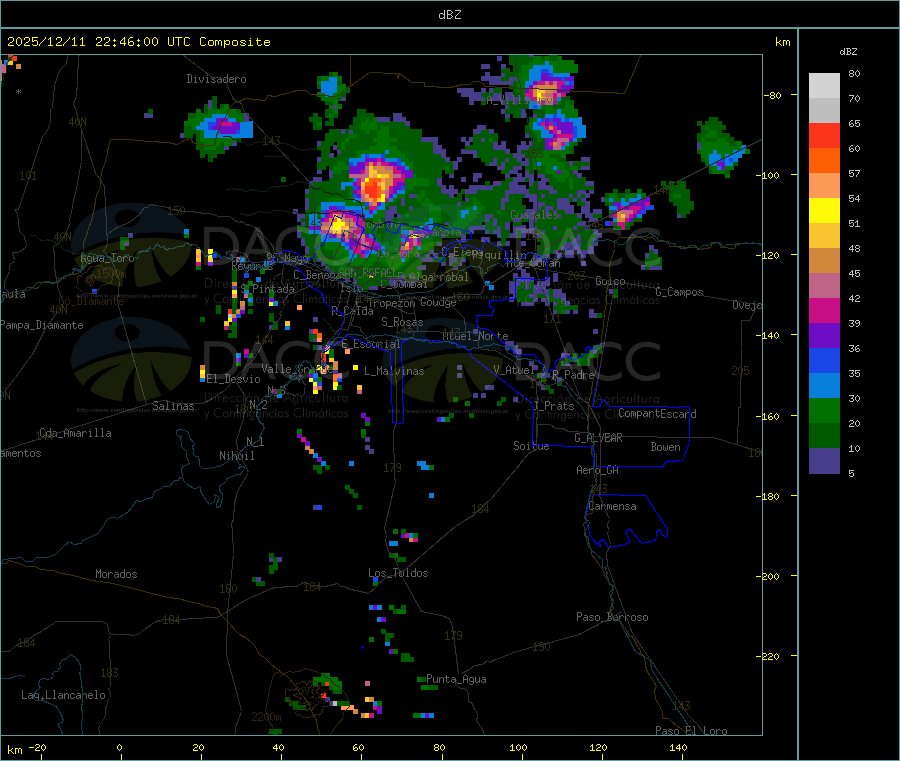Click the L_Malvinas label
Screen dimensions: 900x761
click(394, 371)
